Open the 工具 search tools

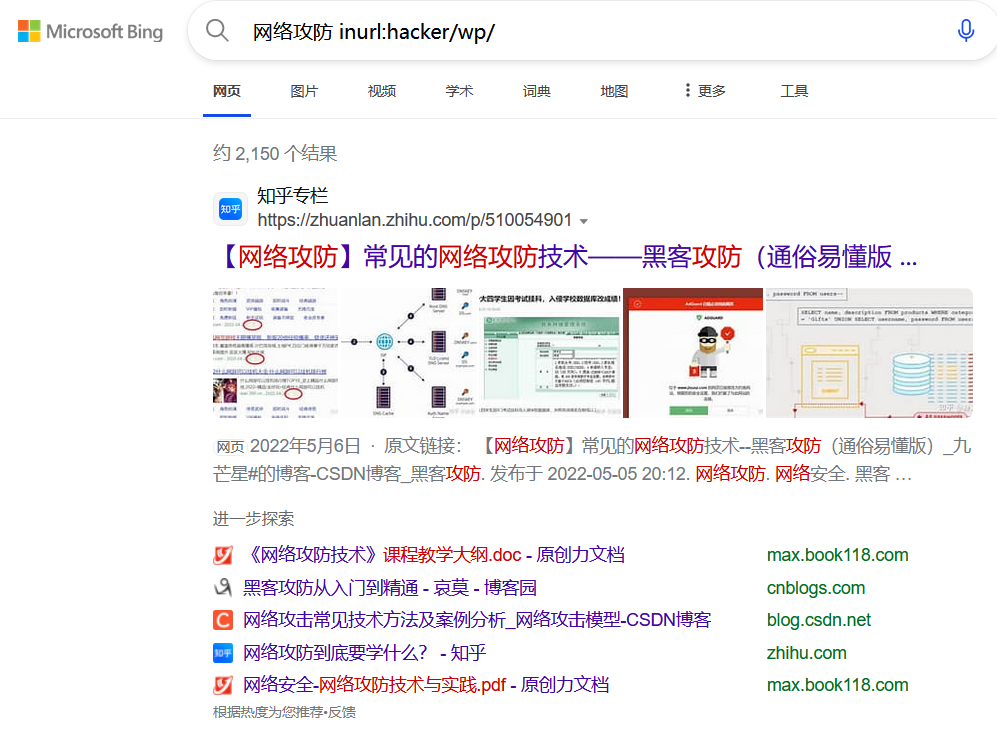coord(794,91)
